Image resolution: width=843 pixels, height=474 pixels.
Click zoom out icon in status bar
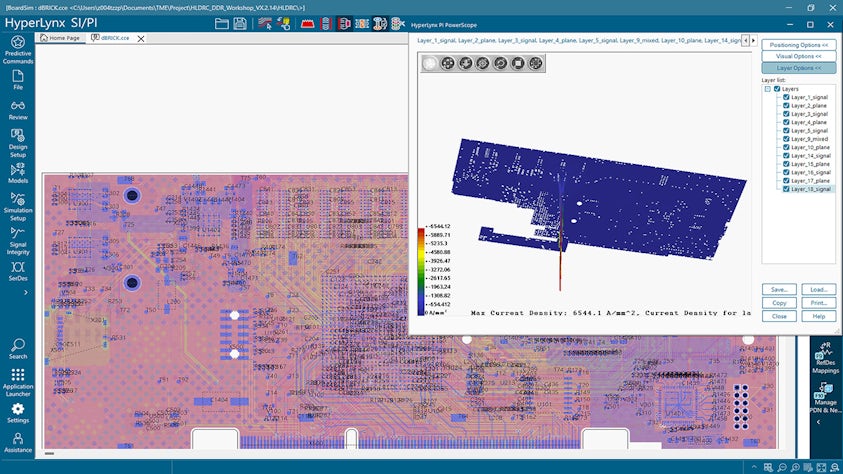(782, 468)
